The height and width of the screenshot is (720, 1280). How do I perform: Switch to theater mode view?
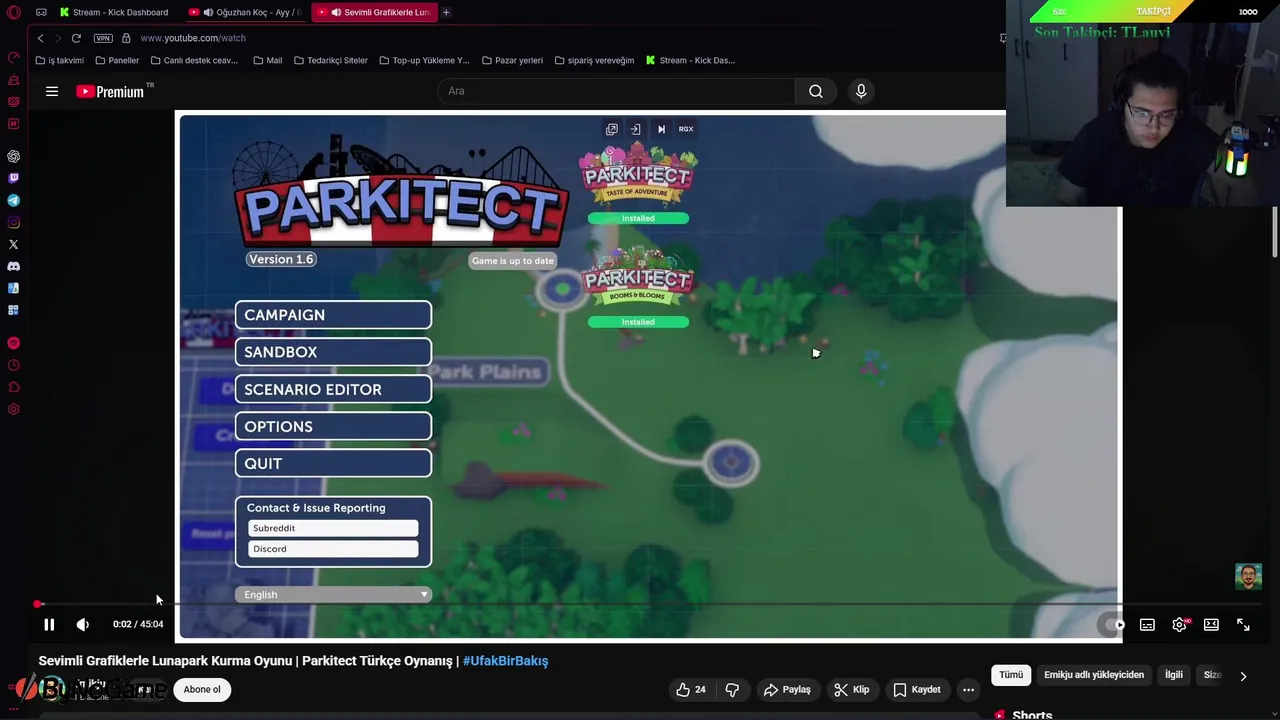coord(1211,625)
